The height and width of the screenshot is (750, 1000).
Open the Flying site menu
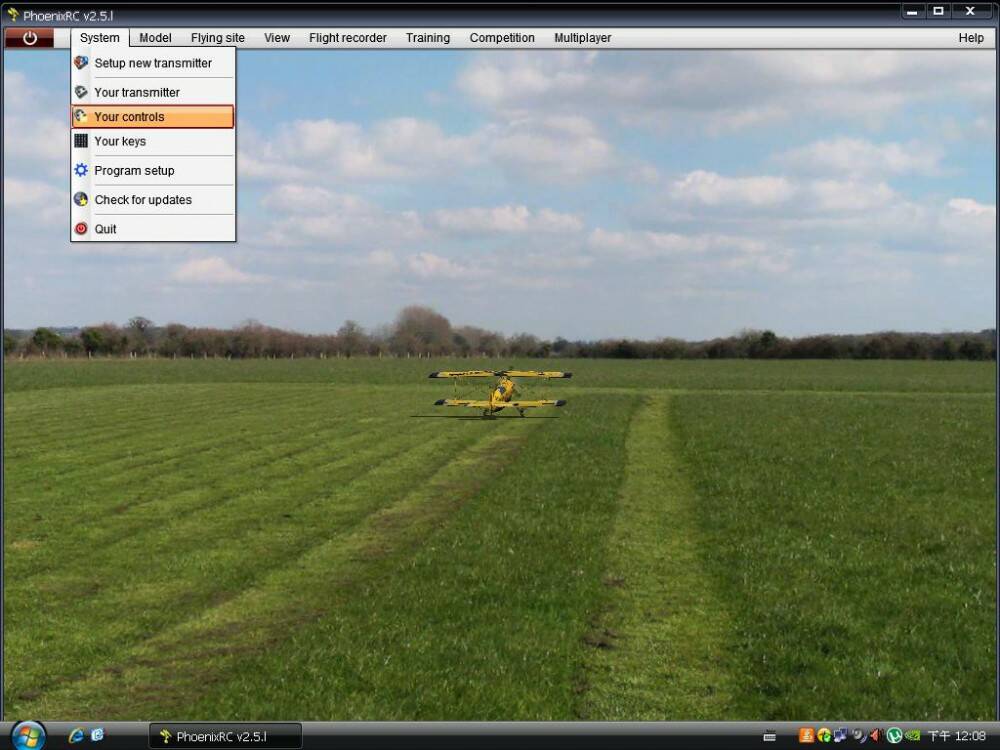(217, 38)
